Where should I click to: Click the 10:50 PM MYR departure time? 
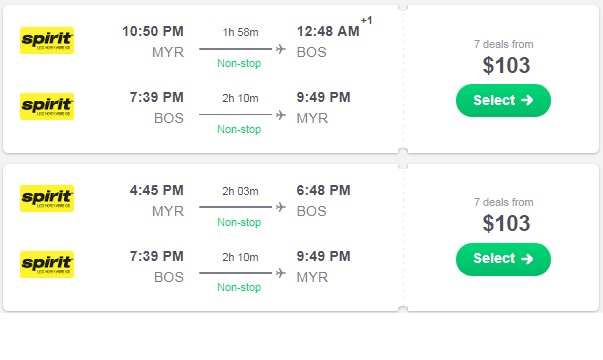(x=153, y=31)
